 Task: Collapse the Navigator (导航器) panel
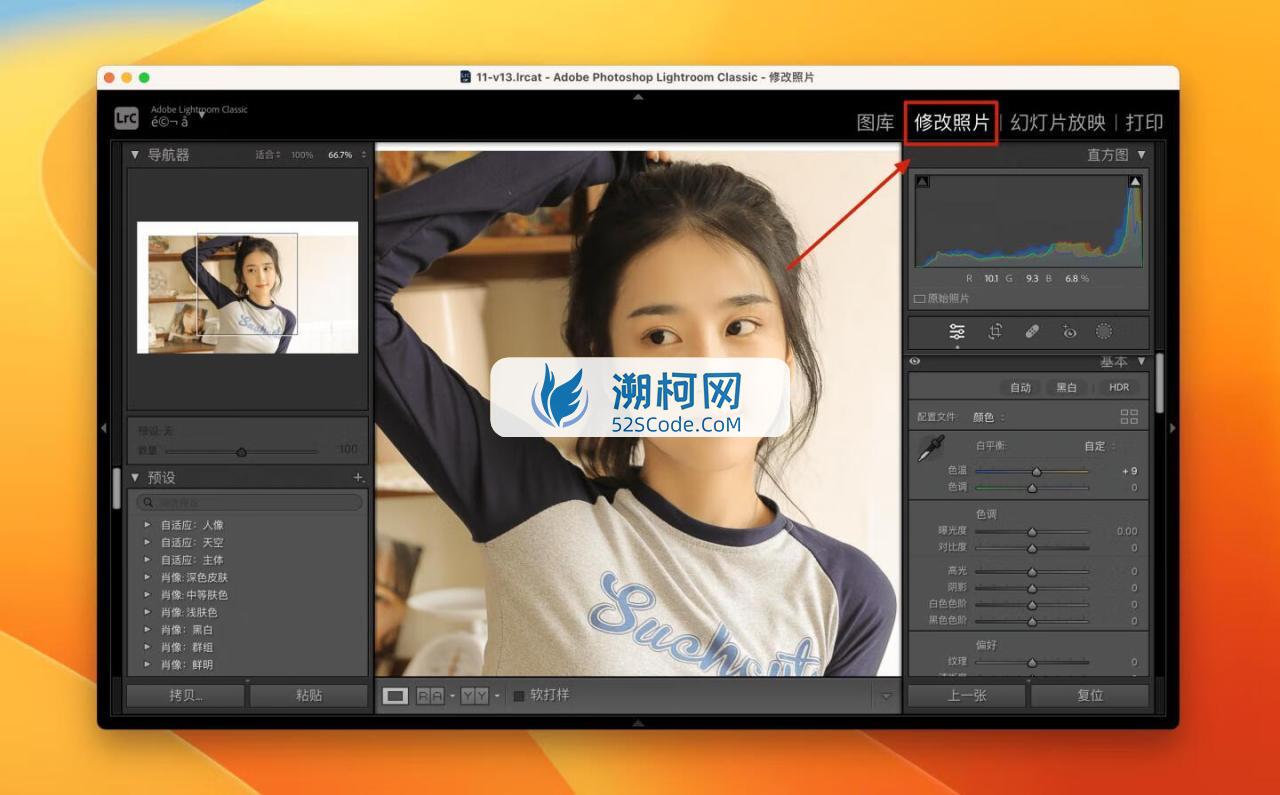pyautogui.click(x=135, y=155)
